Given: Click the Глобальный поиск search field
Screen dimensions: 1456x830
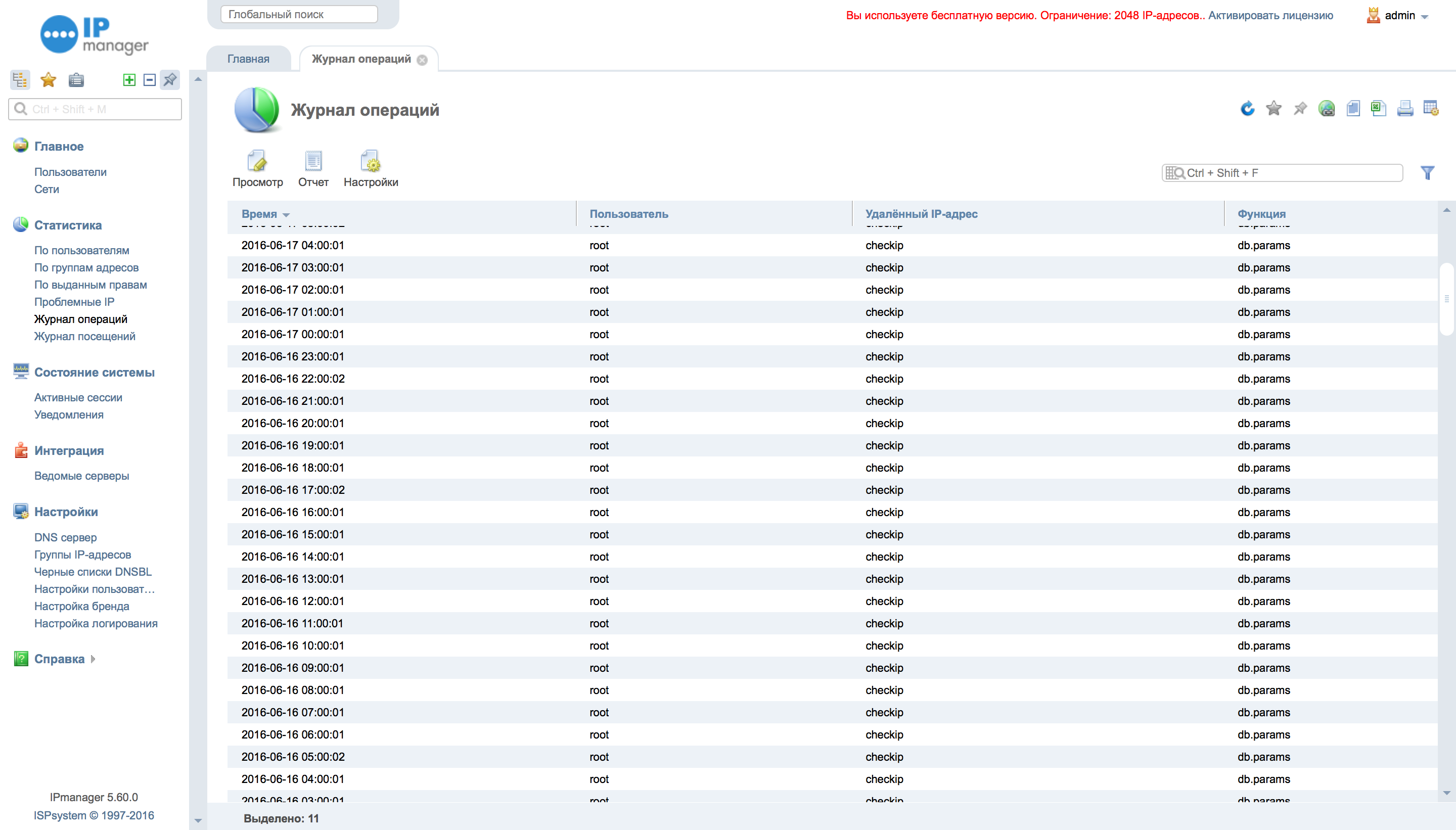Looking at the screenshot, I should pyautogui.click(x=299, y=14).
